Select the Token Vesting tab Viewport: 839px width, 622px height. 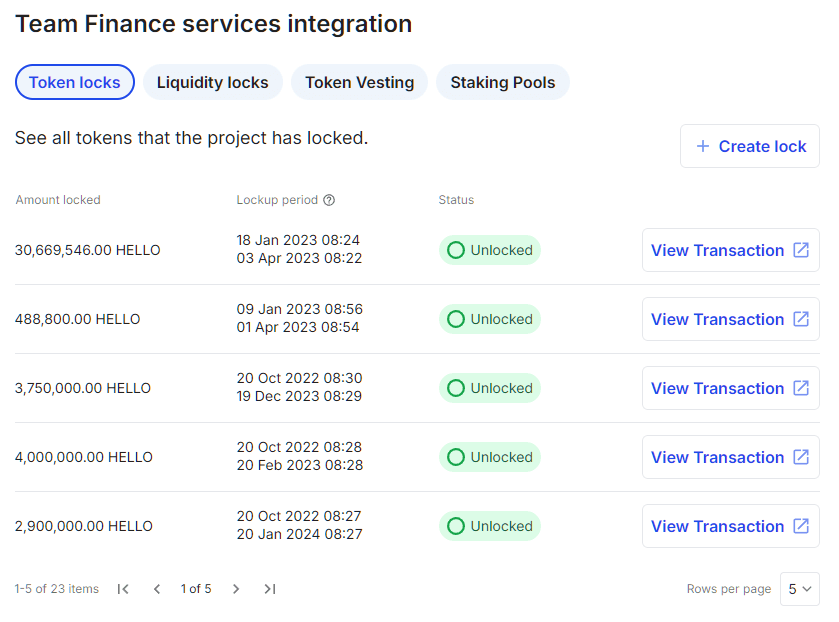pyautogui.click(x=359, y=82)
